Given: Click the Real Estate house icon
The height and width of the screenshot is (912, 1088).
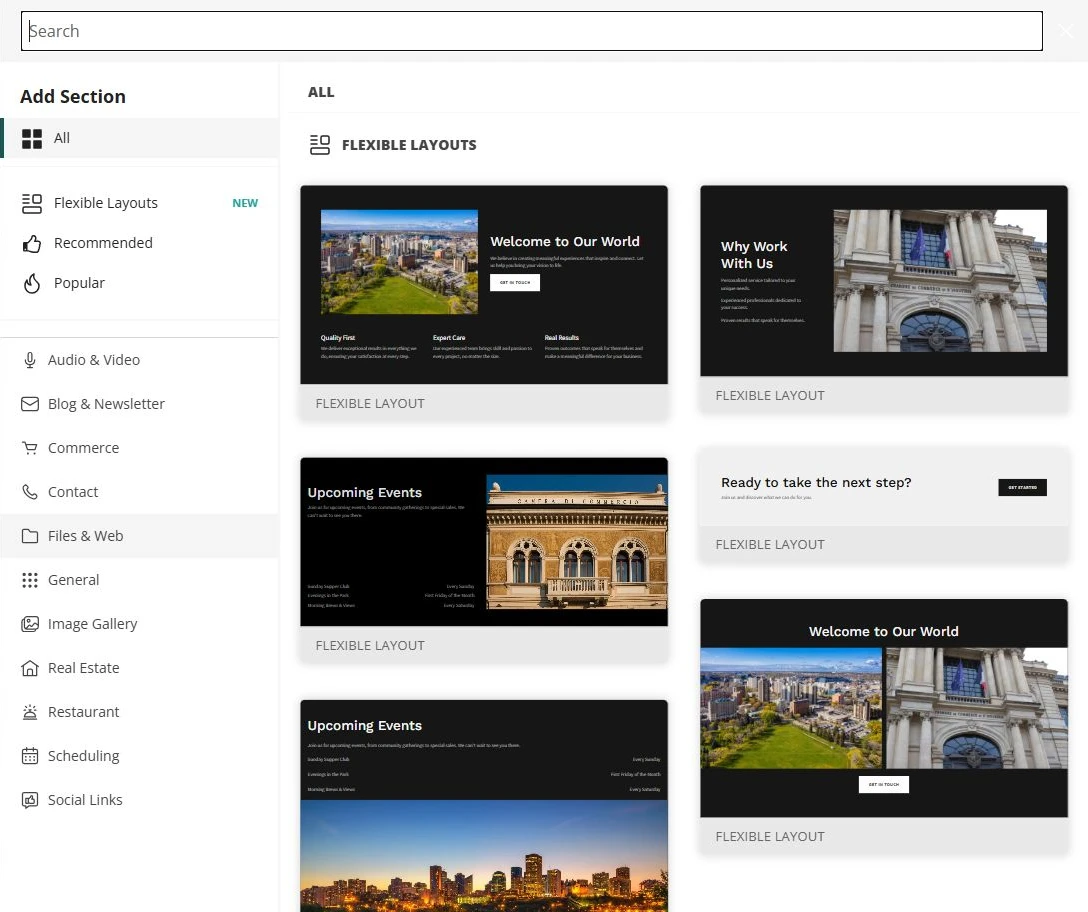Looking at the screenshot, I should click(30, 668).
